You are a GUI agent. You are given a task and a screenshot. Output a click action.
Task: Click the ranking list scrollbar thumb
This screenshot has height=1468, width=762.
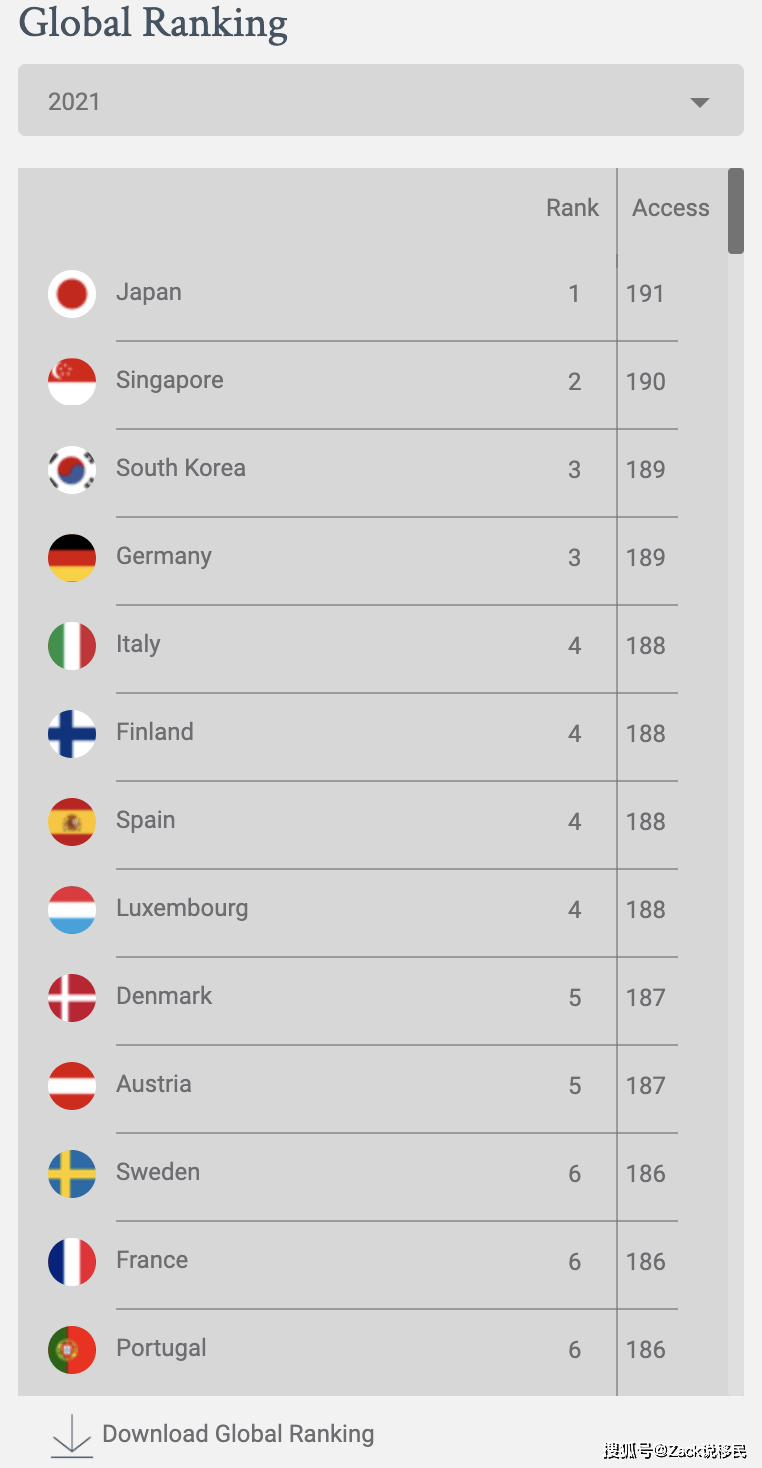tap(736, 211)
